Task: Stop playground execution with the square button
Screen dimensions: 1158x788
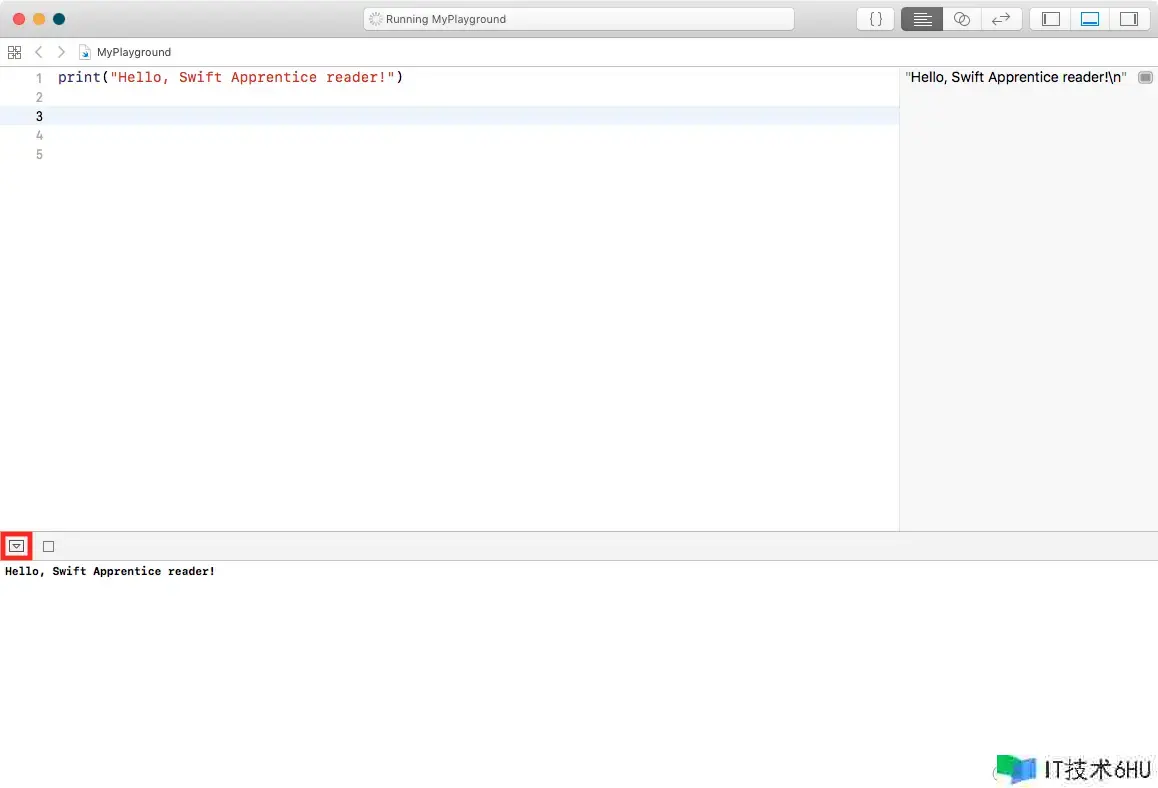Action: pos(48,546)
